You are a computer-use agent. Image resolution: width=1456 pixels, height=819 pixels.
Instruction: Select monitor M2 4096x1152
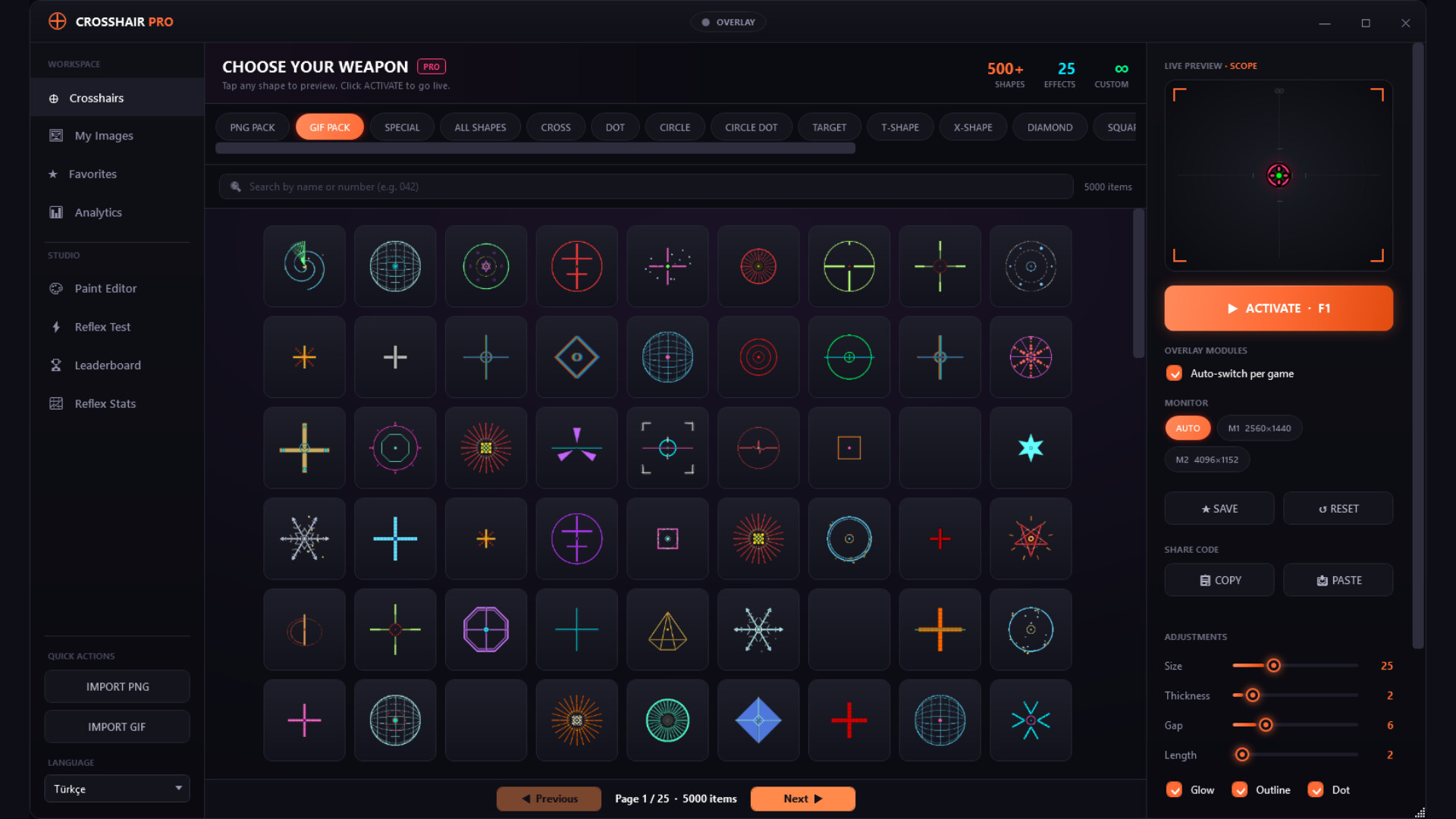[1207, 460]
